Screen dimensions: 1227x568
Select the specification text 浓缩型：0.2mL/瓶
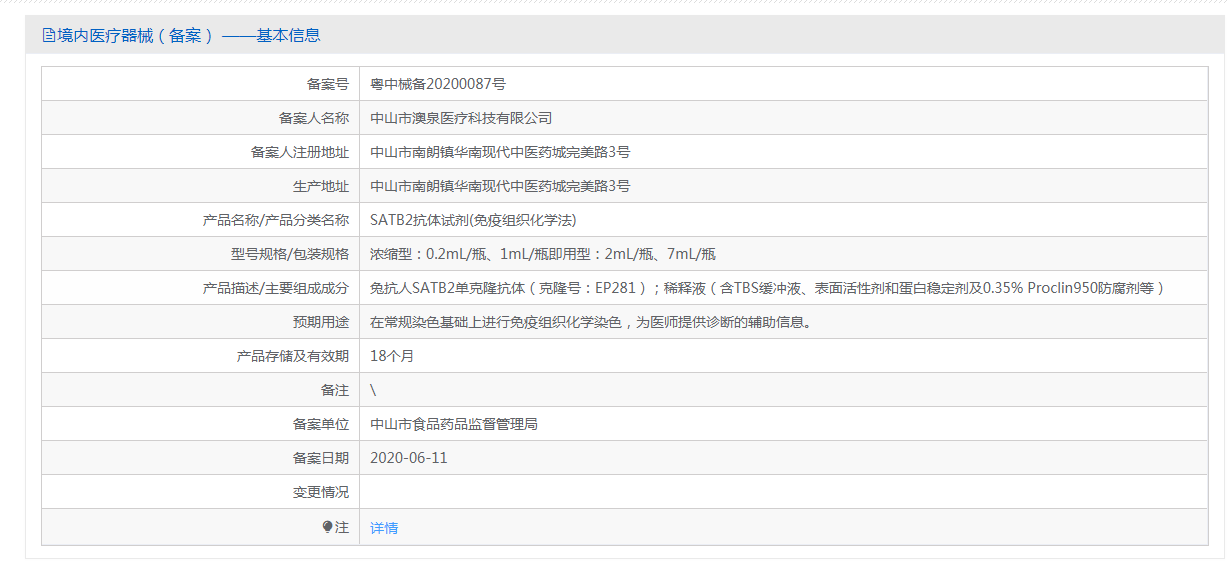[428, 254]
